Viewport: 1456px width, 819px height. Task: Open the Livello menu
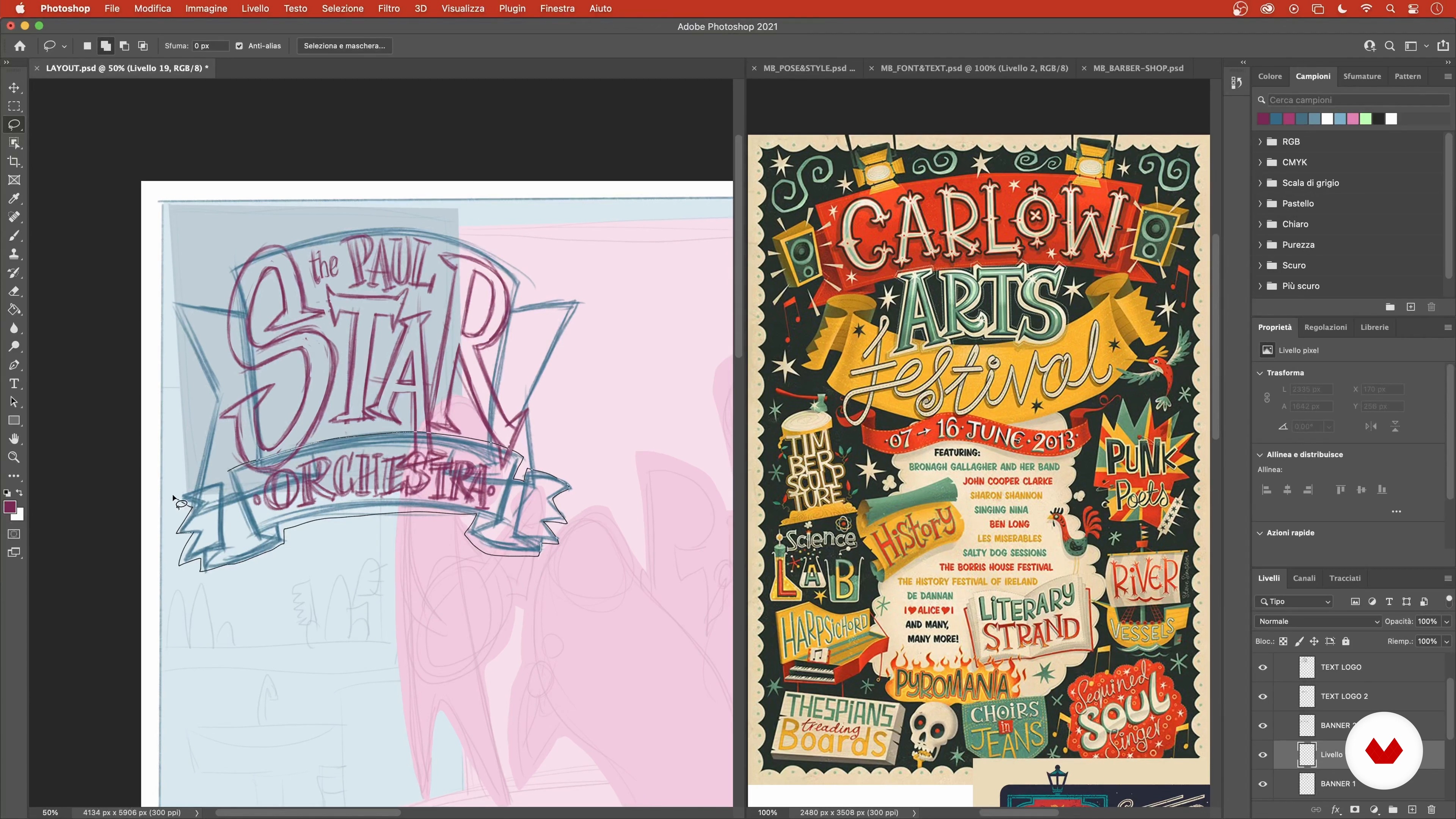coord(255,8)
